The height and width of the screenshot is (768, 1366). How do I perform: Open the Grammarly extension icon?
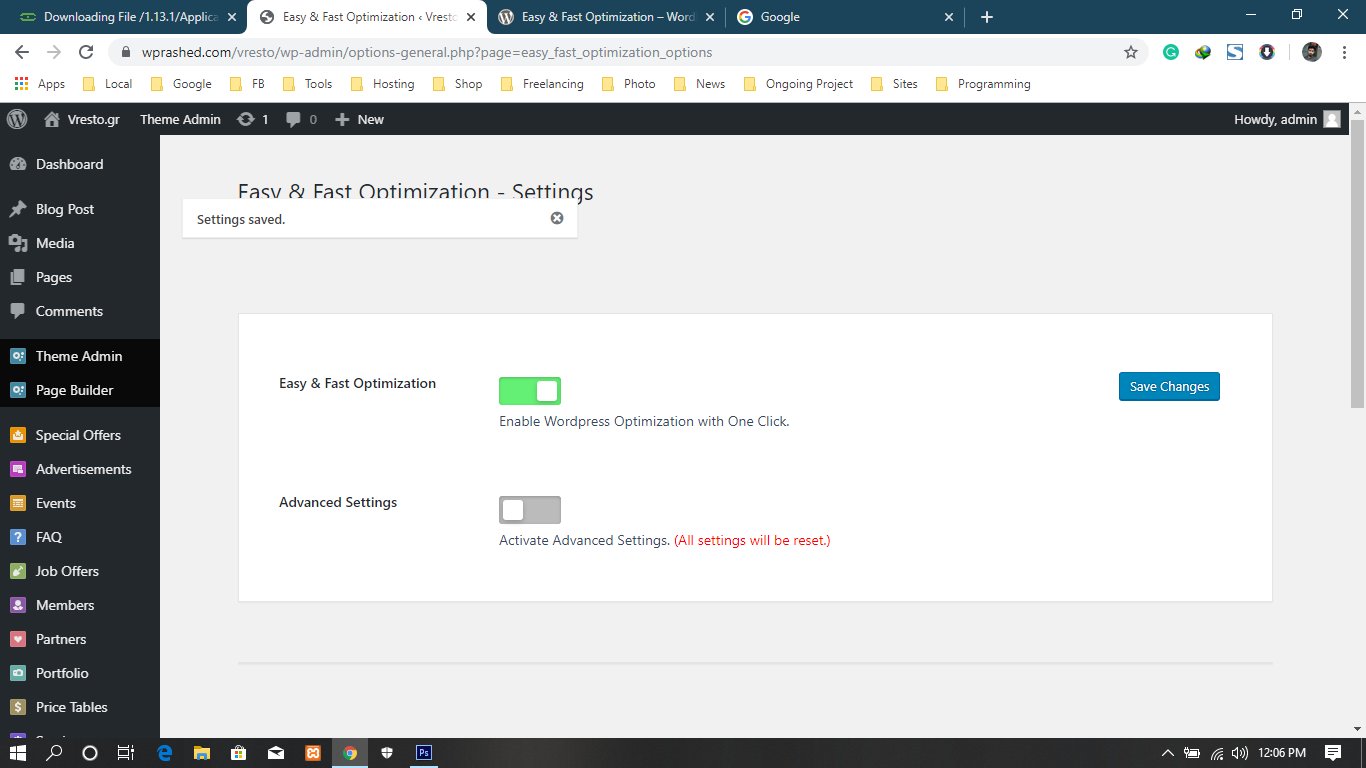tap(1171, 52)
